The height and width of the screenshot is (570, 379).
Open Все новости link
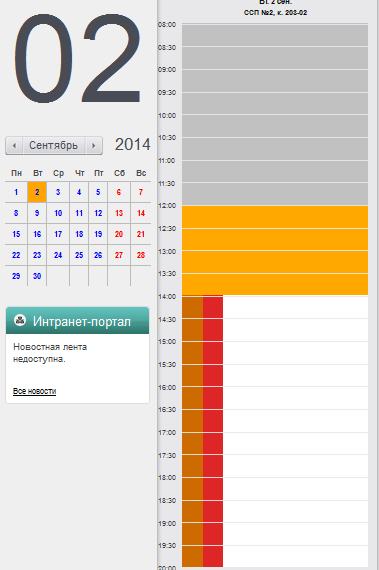(35, 391)
